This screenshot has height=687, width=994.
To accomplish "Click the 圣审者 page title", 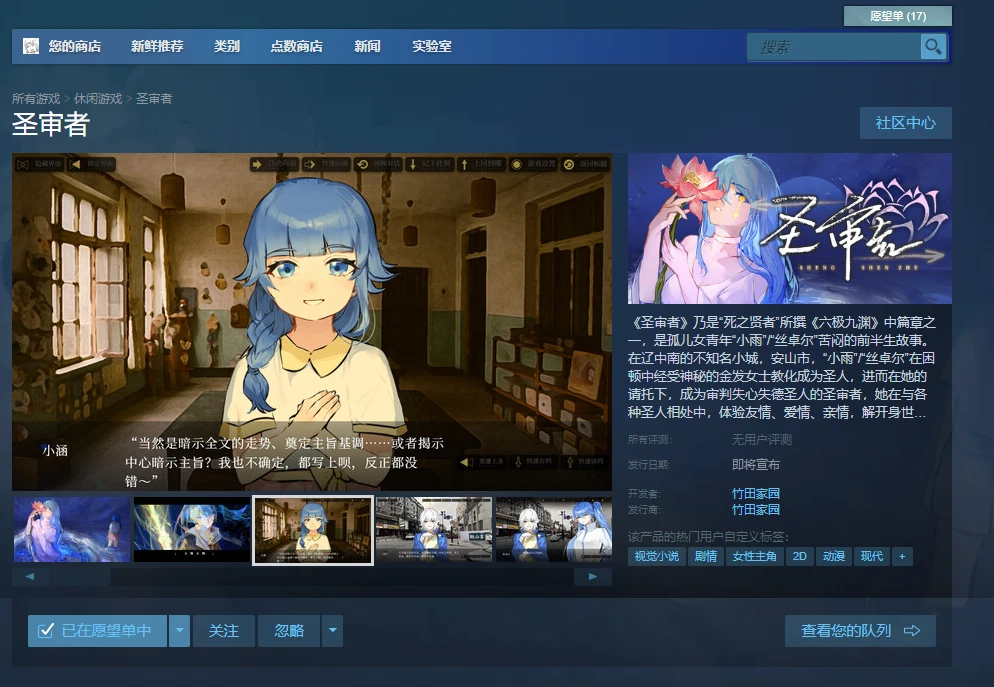I will pos(51,124).
